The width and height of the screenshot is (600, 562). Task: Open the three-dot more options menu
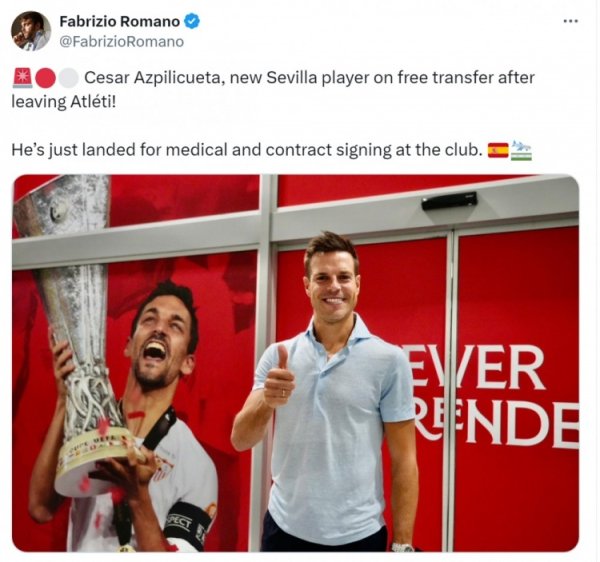pos(571,21)
